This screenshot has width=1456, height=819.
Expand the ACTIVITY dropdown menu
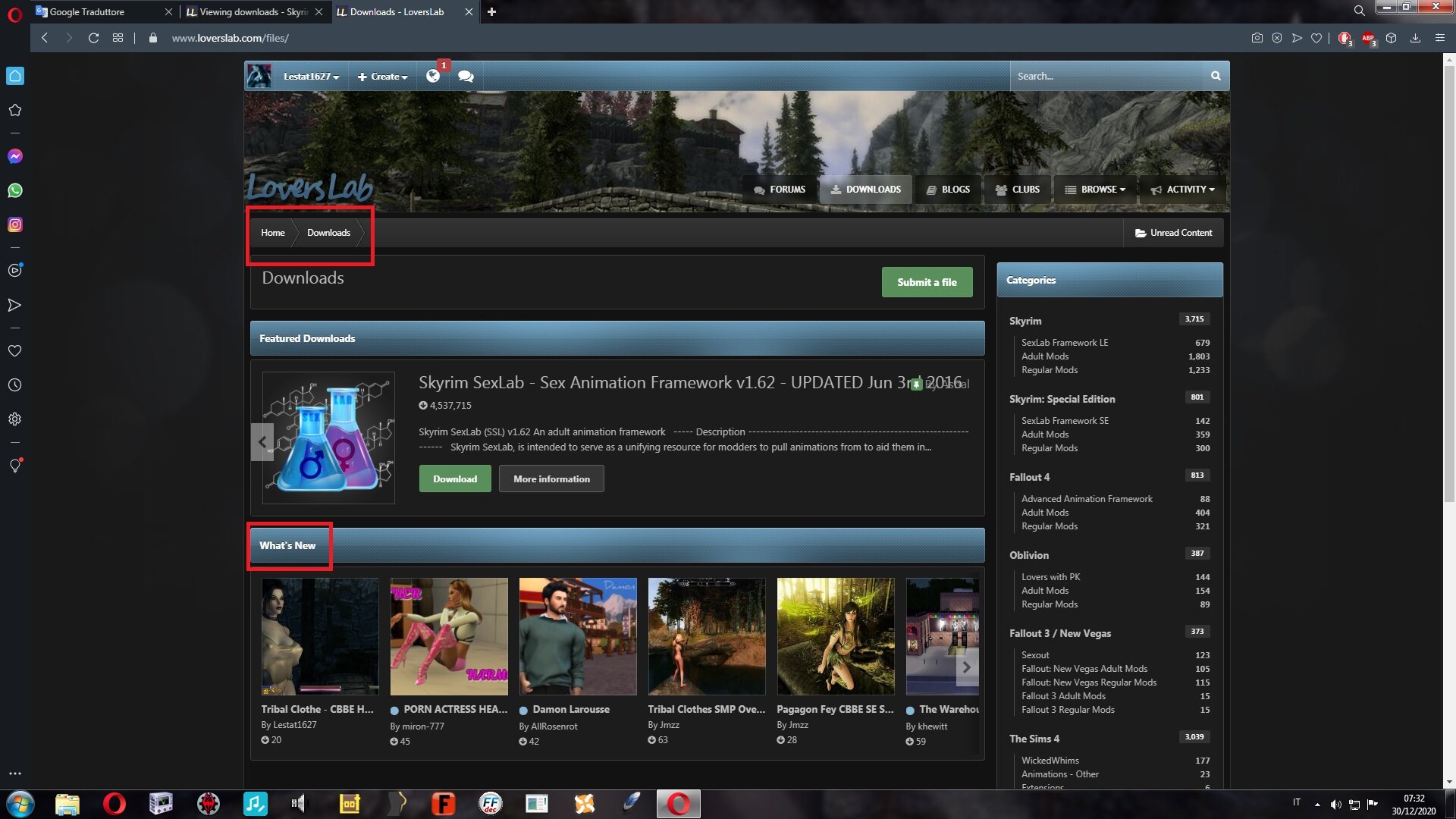coord(1182,190)
